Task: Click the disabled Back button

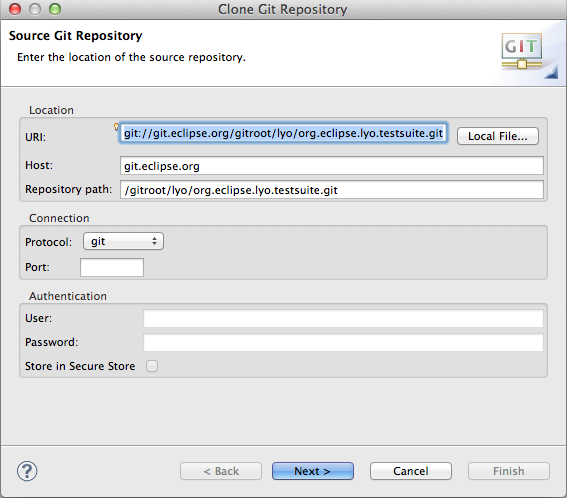Action: tap(221, 471)
